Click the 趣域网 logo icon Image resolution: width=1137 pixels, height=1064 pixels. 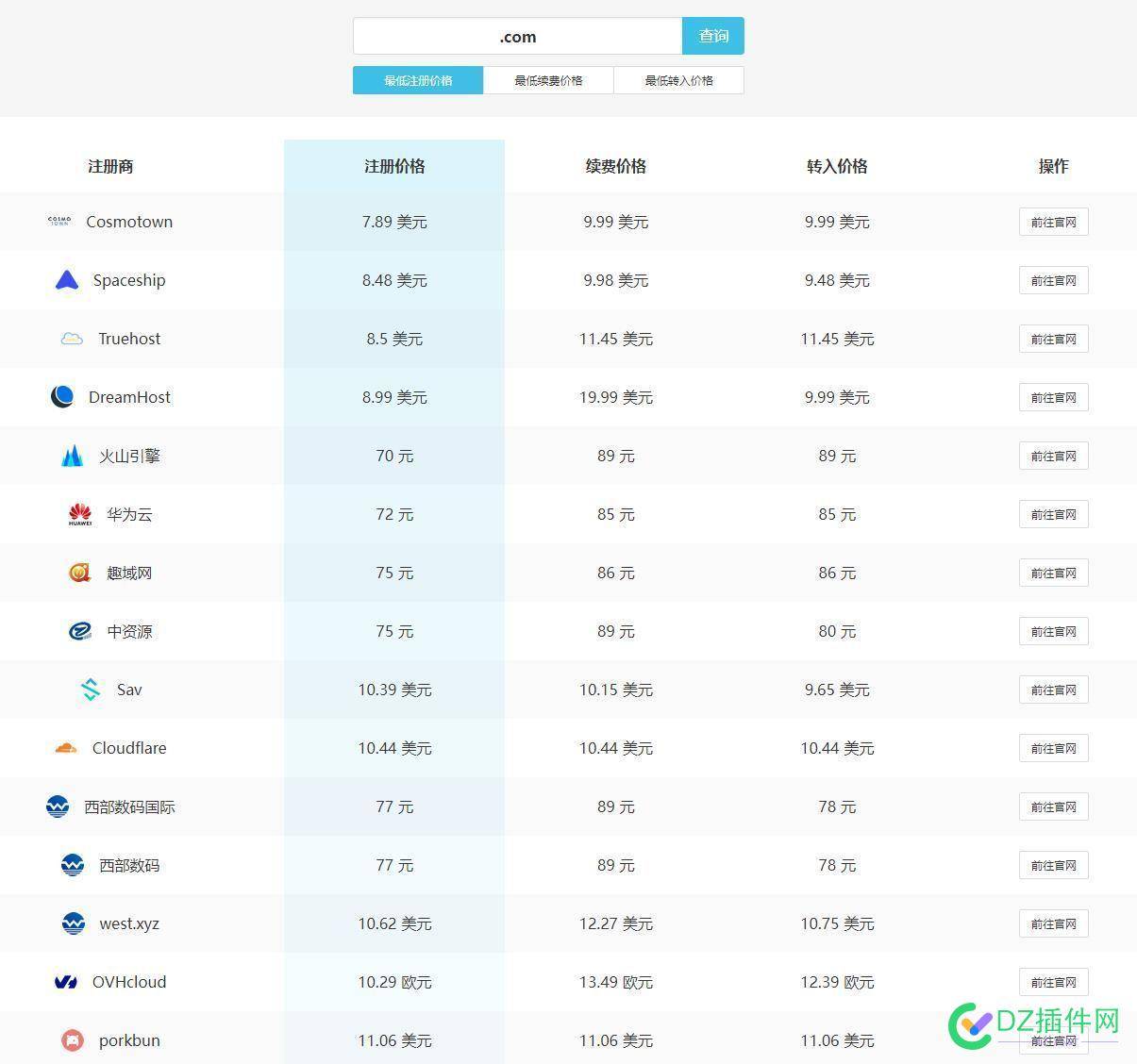coord(80,573)
